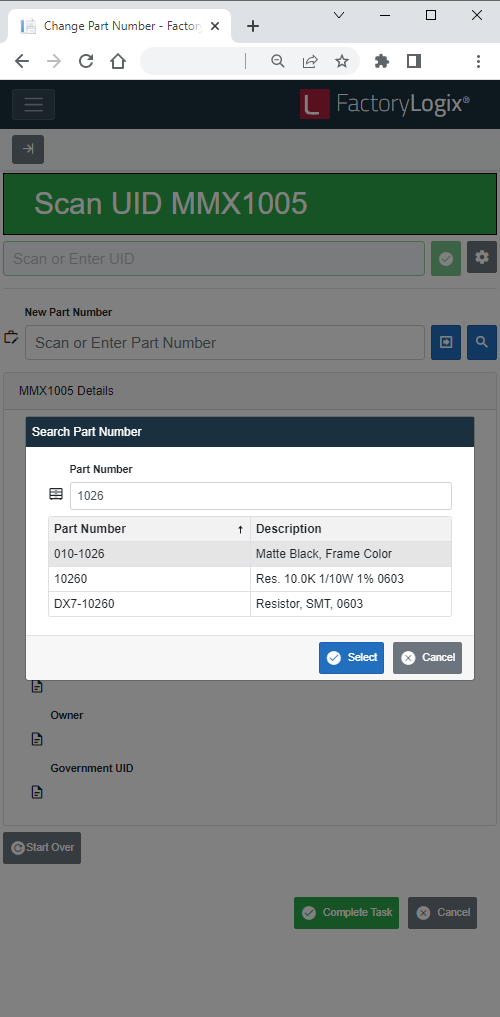Click the blue part number search magnifier
The image size is (500, 1017).
(x=482, y=342)
